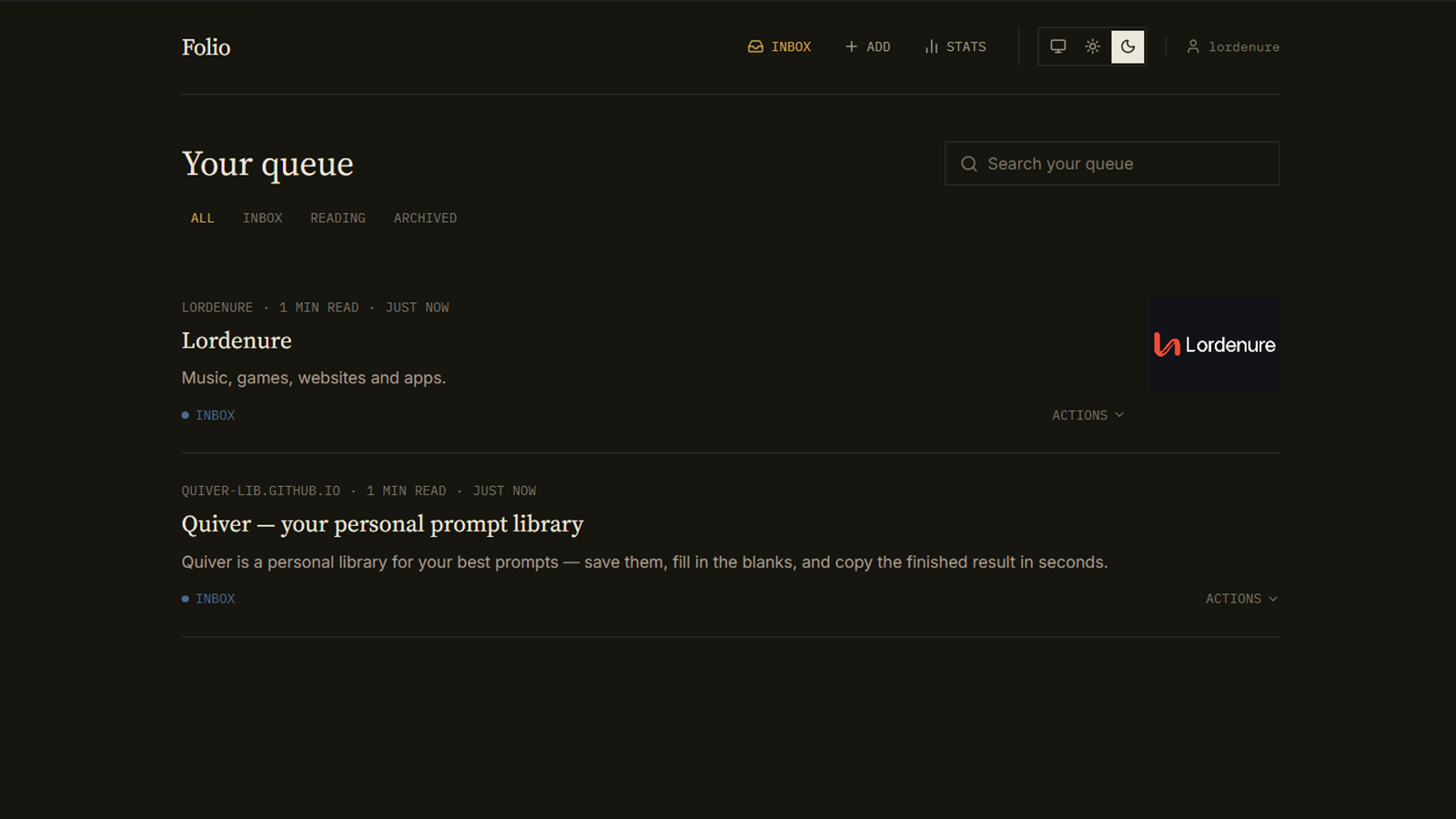Click the Inbox status dot on Quiver article

[186, 599]
